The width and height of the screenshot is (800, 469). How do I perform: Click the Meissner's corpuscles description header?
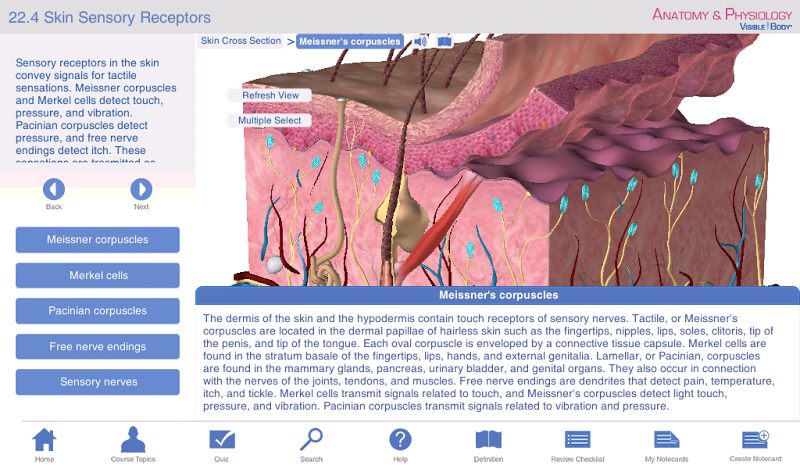click(x=498, y=295)
